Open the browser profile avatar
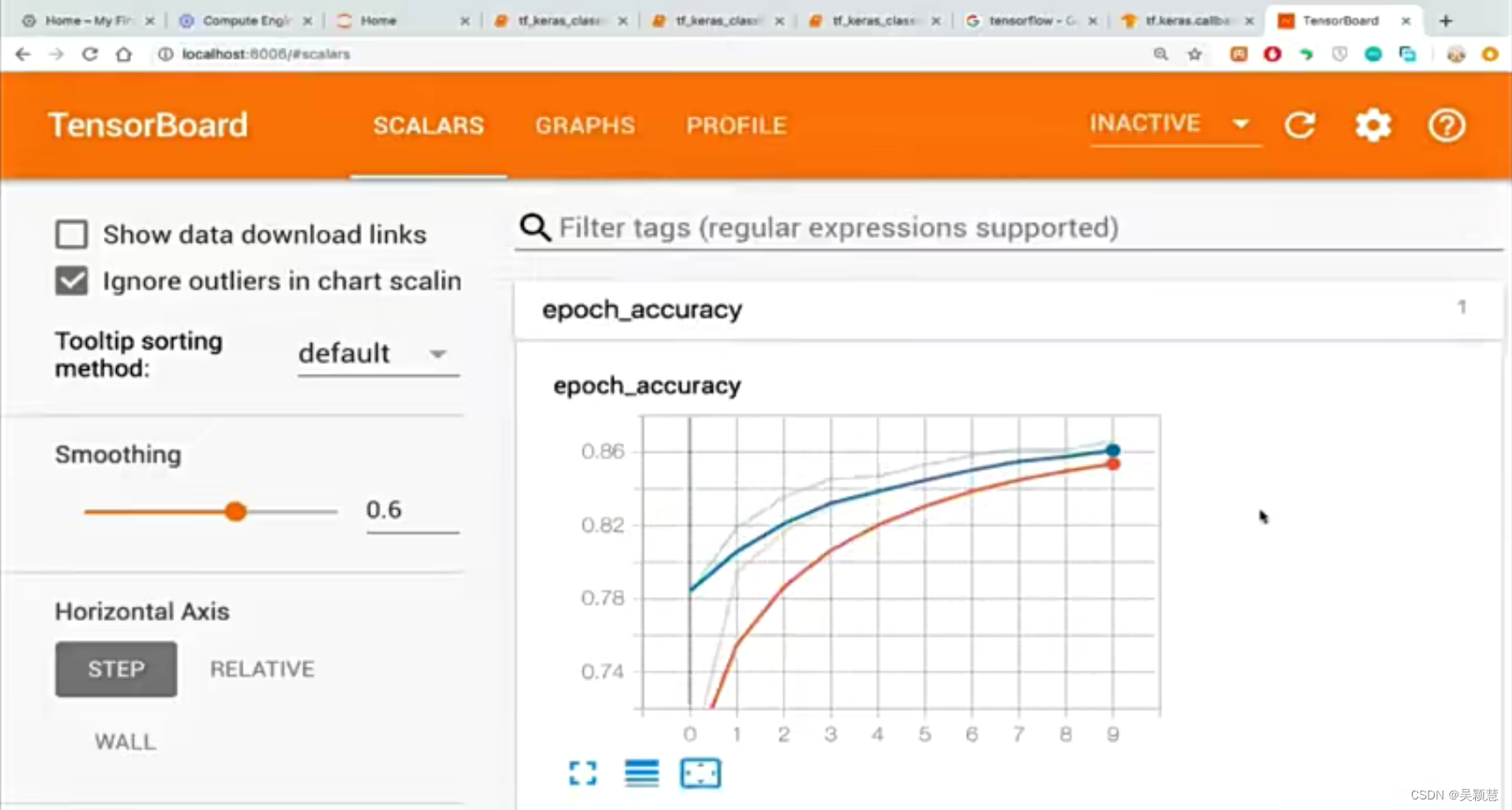 pyautogui.click(x=1457, y=55)
